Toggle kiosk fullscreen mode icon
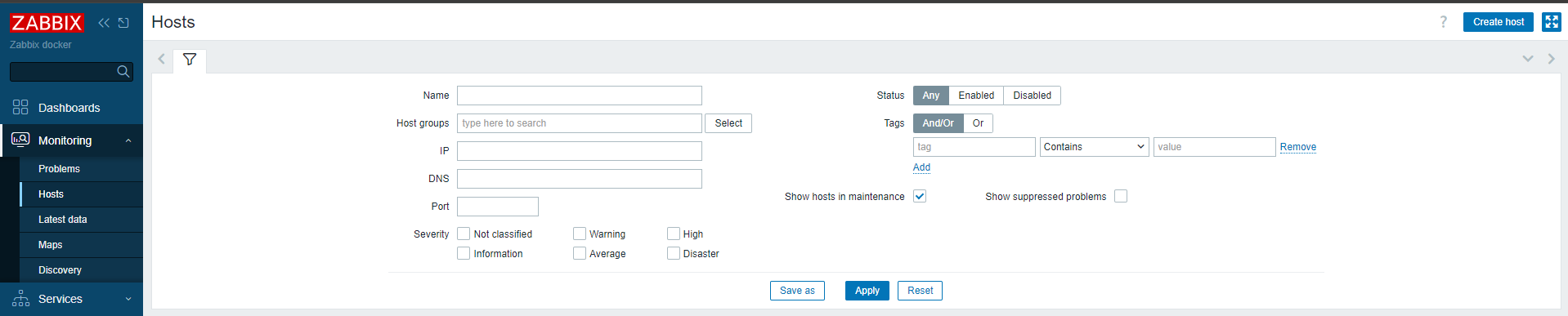 point(1551,22)
